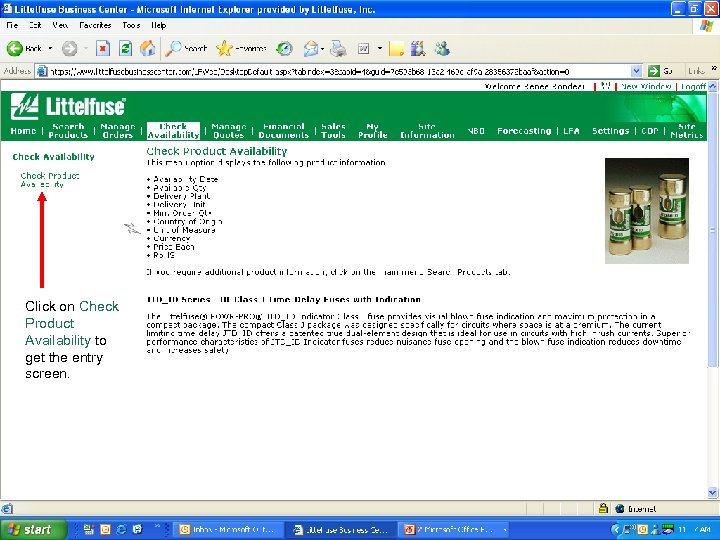
Task: Click the yellow note toolbar icon
Action: pyautogui.click(x=396, y=48)
